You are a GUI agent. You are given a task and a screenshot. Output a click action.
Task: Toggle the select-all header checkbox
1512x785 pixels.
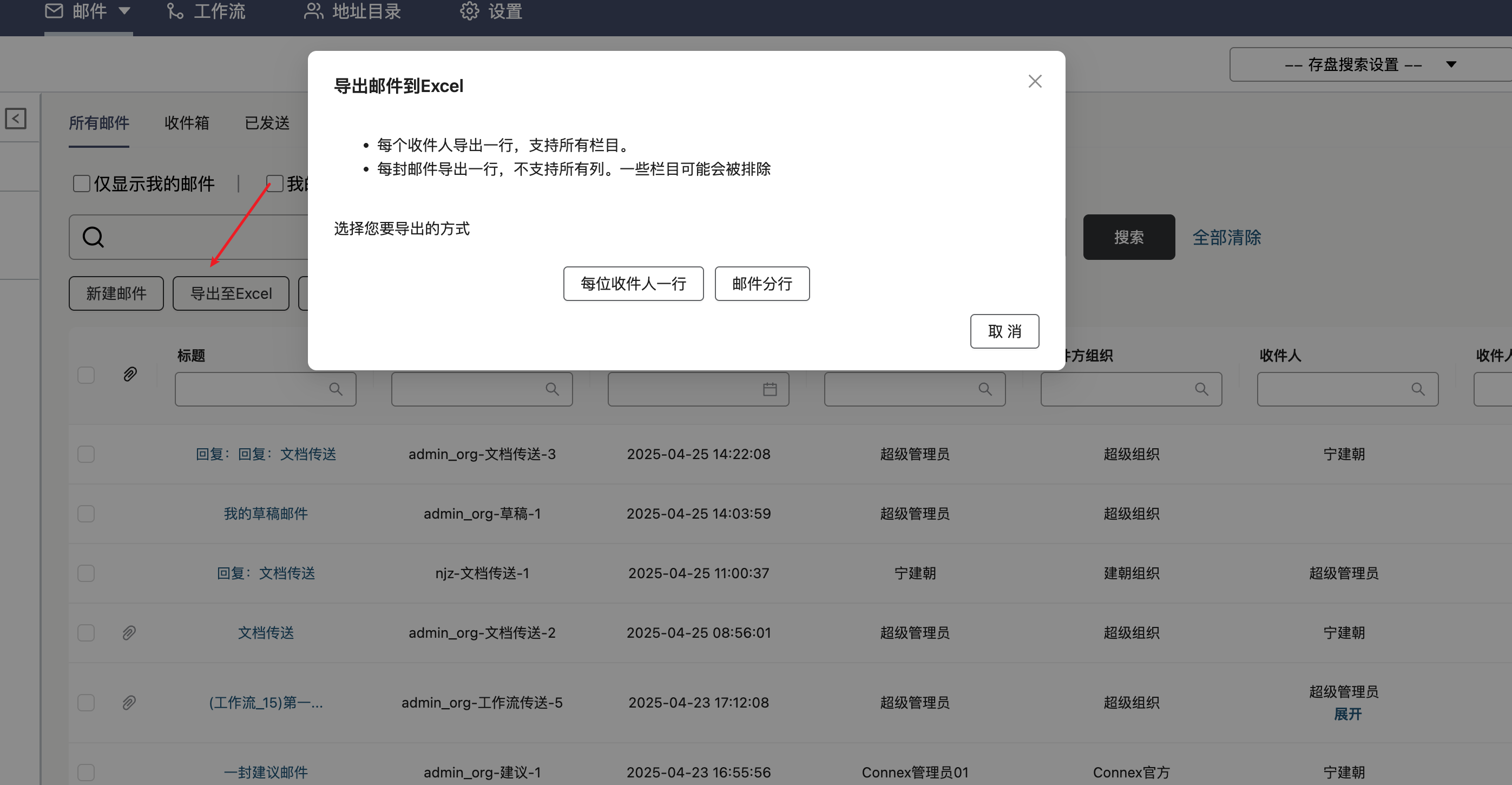(x=86, y=375)
